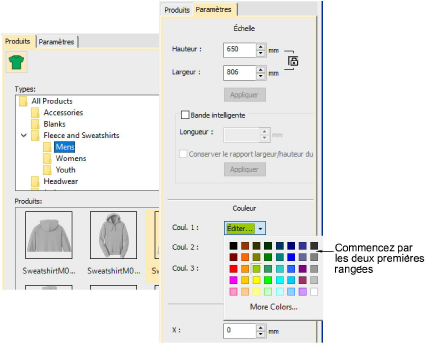This screenshot has height=360, width=427.
Task: Select the Fleece and Sweatshirts folder
Action: 81,135
